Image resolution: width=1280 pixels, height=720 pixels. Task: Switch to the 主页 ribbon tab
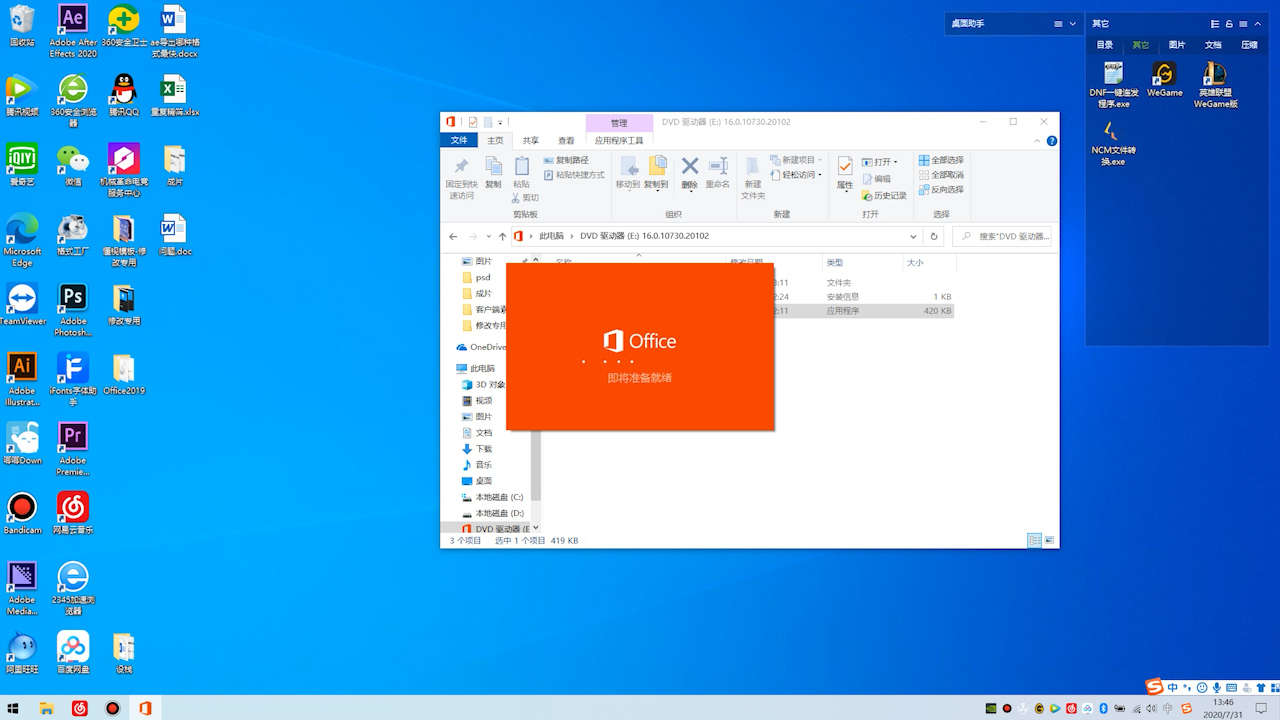(495, 141)
